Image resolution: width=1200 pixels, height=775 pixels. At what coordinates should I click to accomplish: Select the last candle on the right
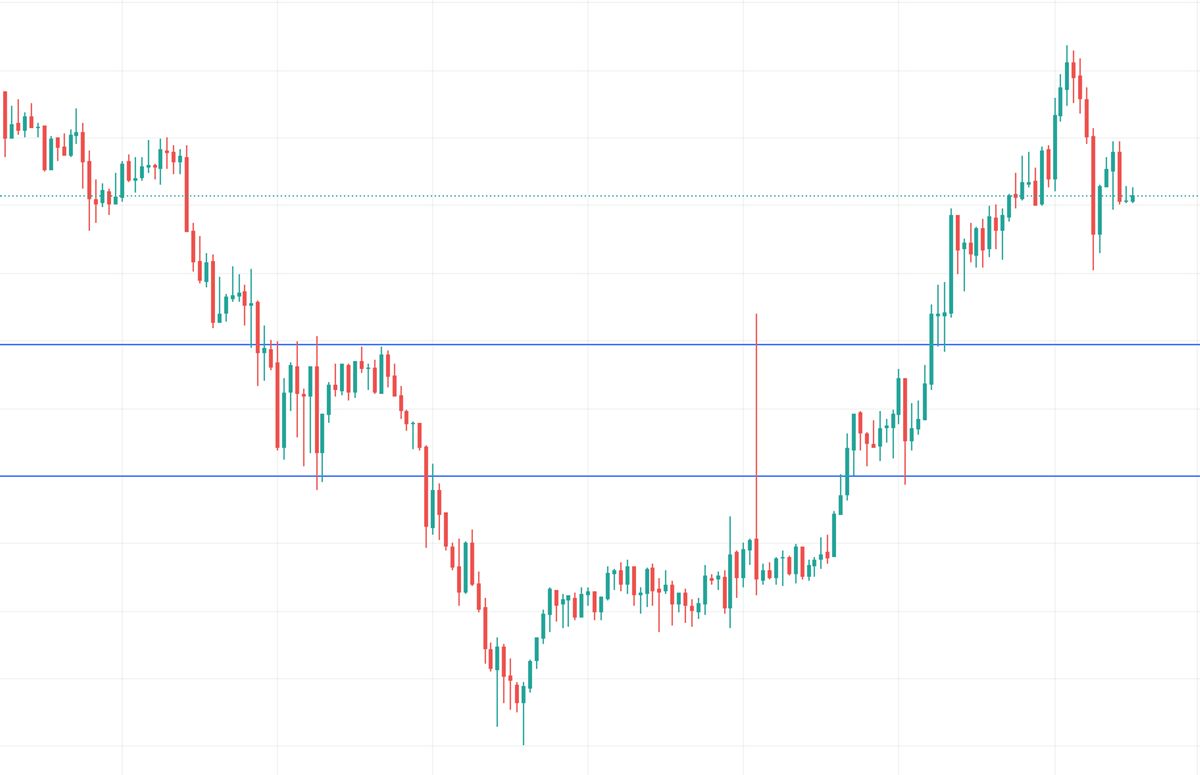pos(1133,198)
